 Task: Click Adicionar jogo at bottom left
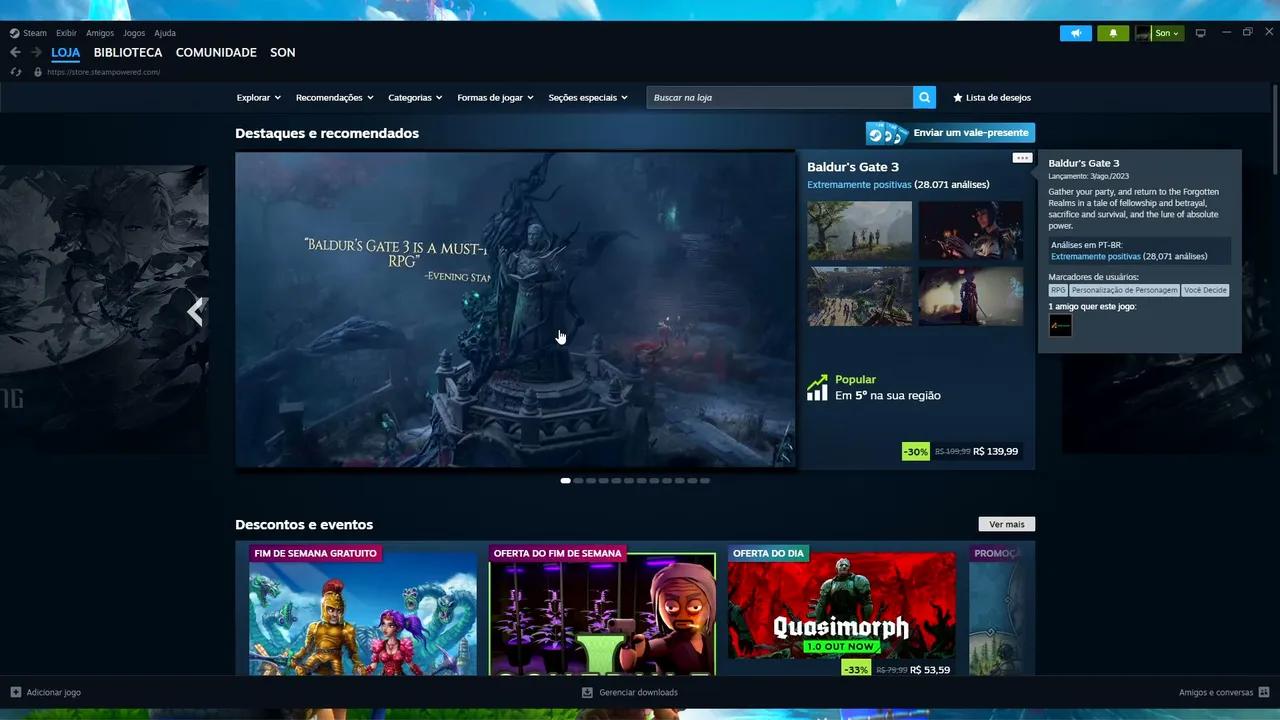54,692
